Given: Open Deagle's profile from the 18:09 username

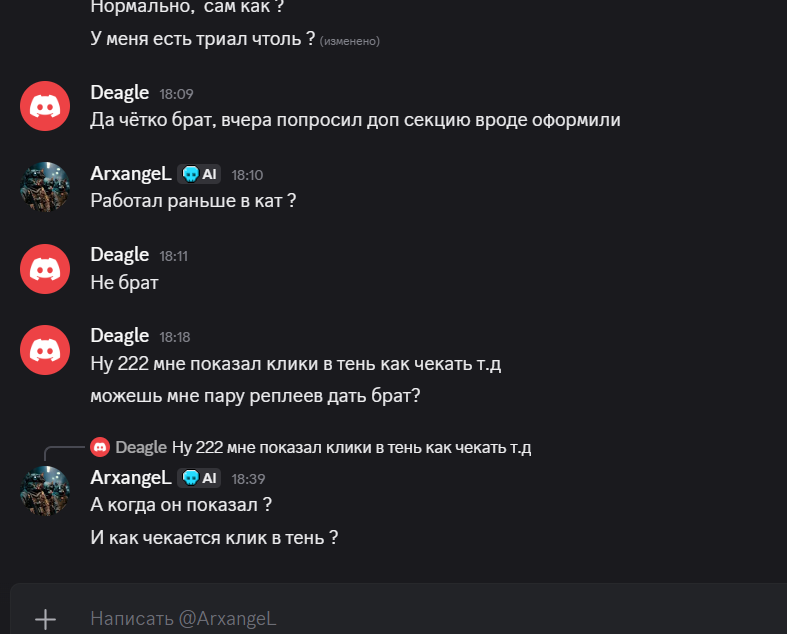Looking at the screenshot, I should coord(119,93).
